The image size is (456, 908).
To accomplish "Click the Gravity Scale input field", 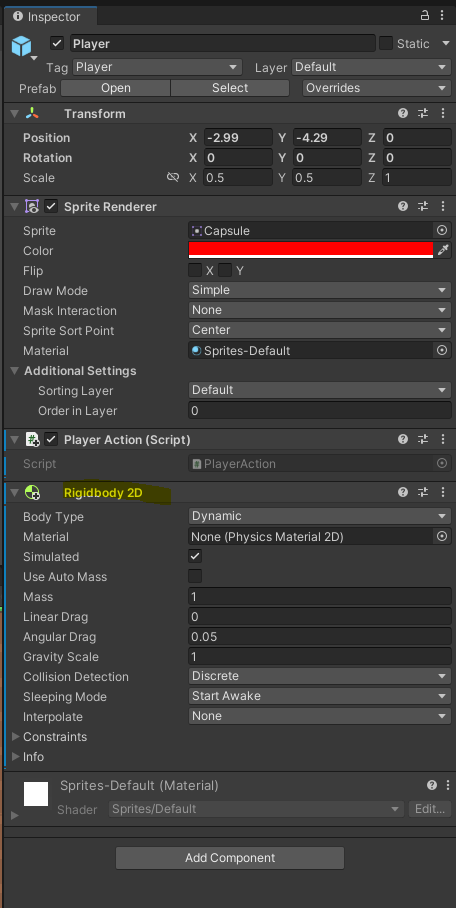I will pyautogui.click(x=320, y=656).
